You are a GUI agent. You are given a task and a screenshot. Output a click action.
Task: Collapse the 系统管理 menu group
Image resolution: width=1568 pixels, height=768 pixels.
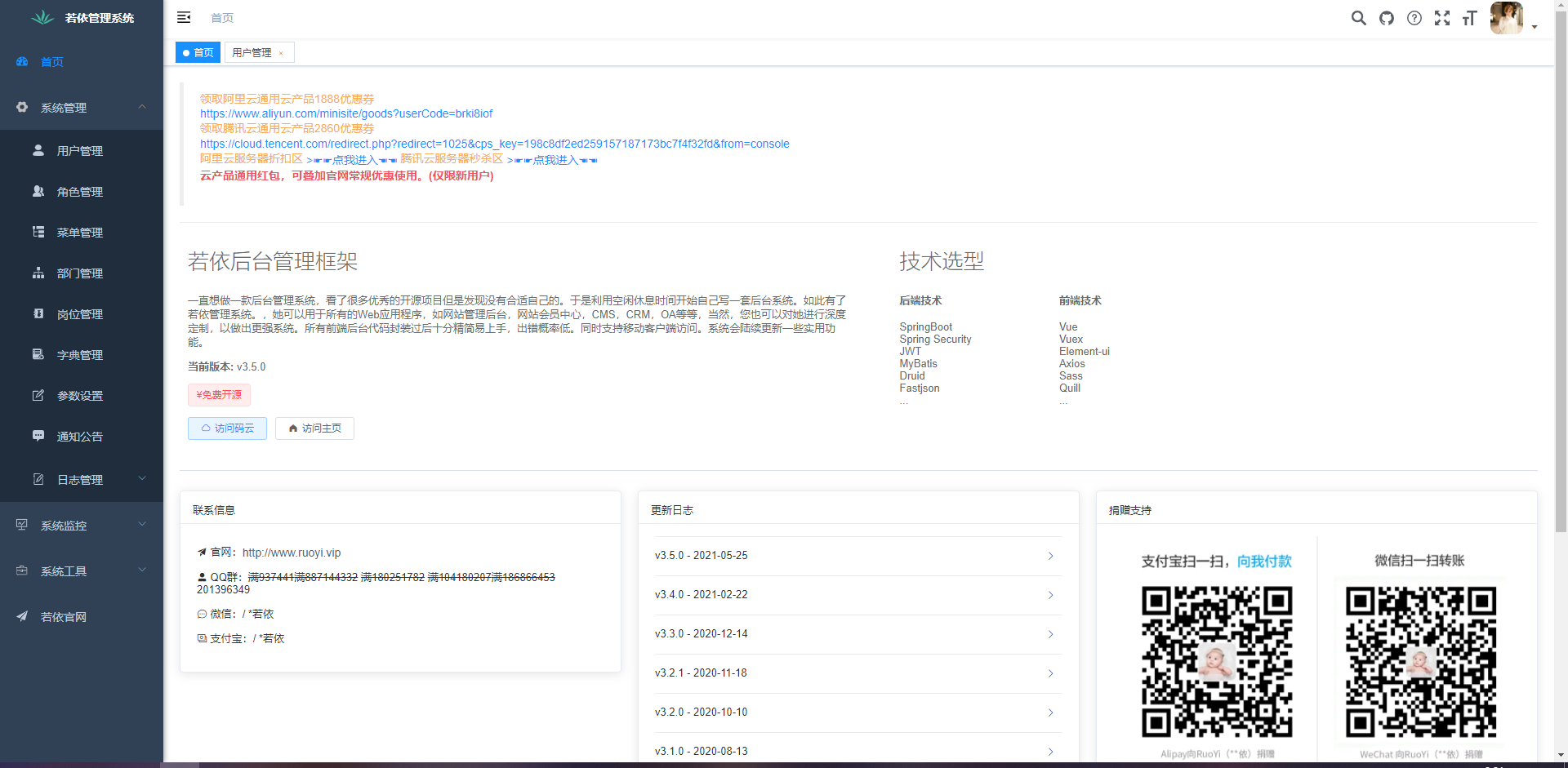82,108
